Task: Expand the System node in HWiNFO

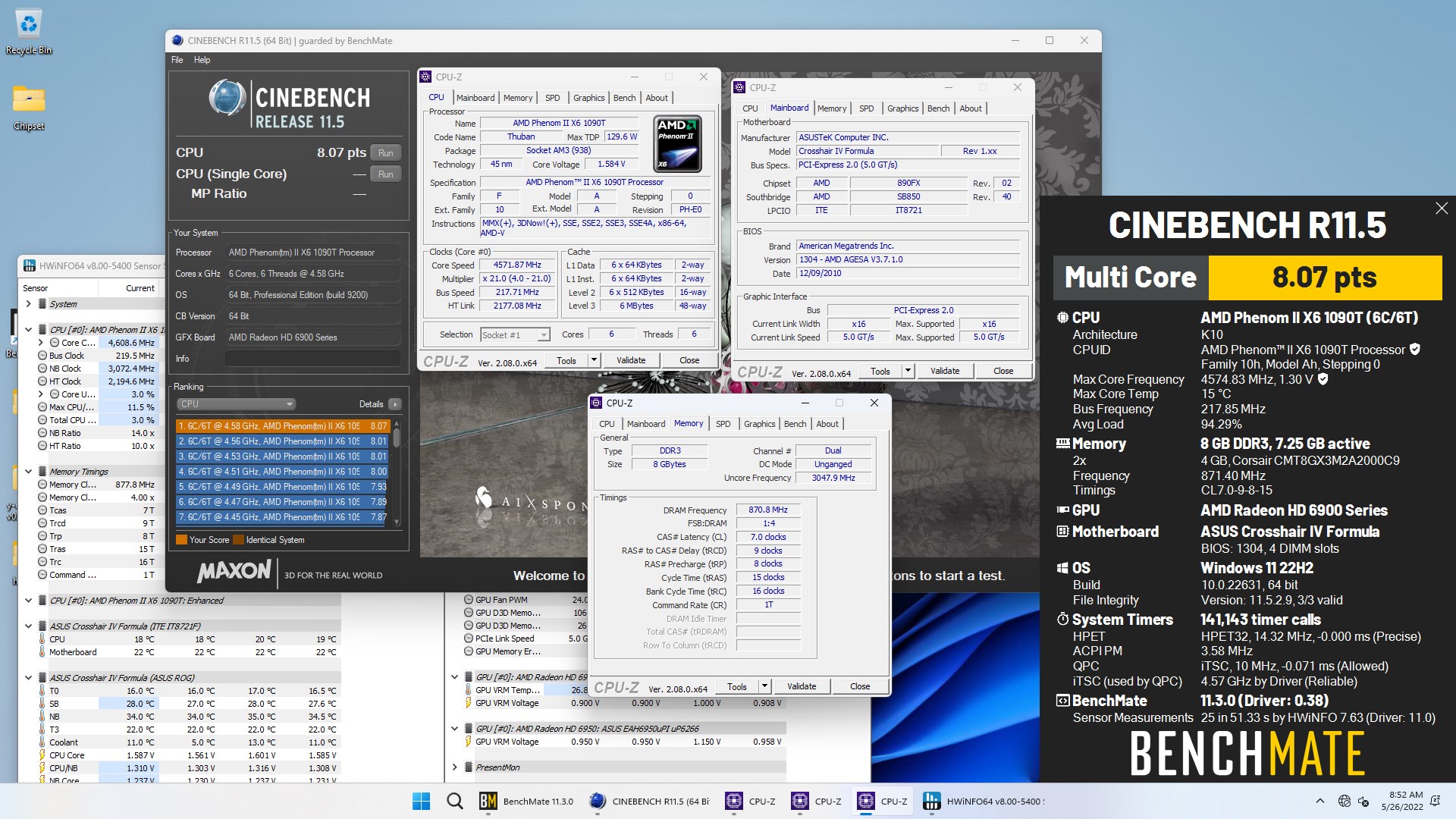Action: [29, 304]
